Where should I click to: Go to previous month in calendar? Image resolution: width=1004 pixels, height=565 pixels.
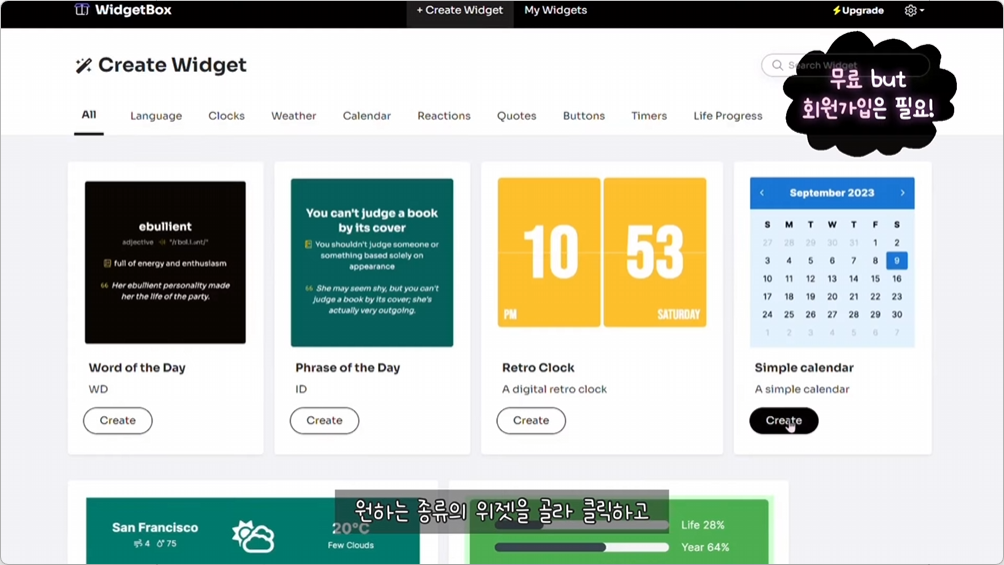point(762,193)
